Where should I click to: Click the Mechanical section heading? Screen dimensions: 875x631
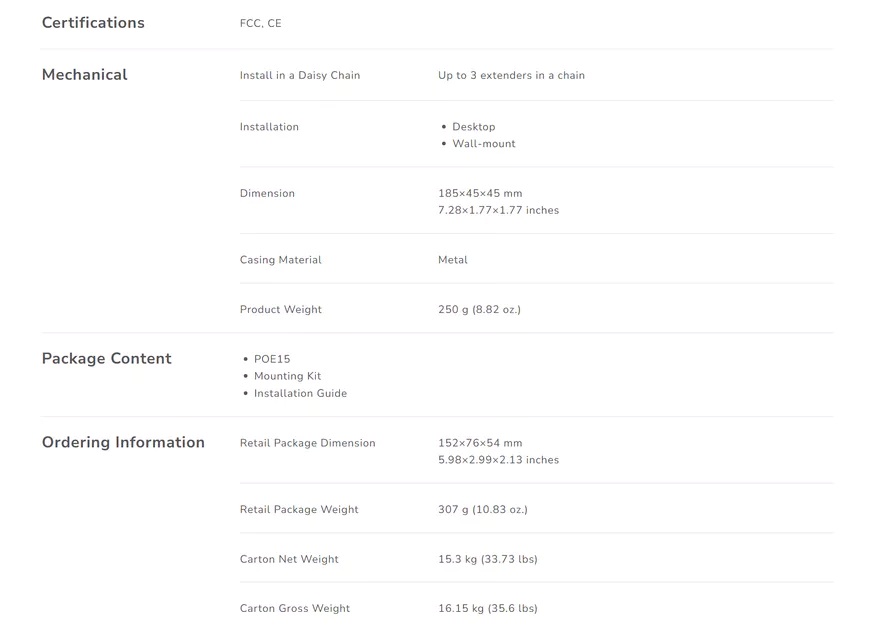85,75
